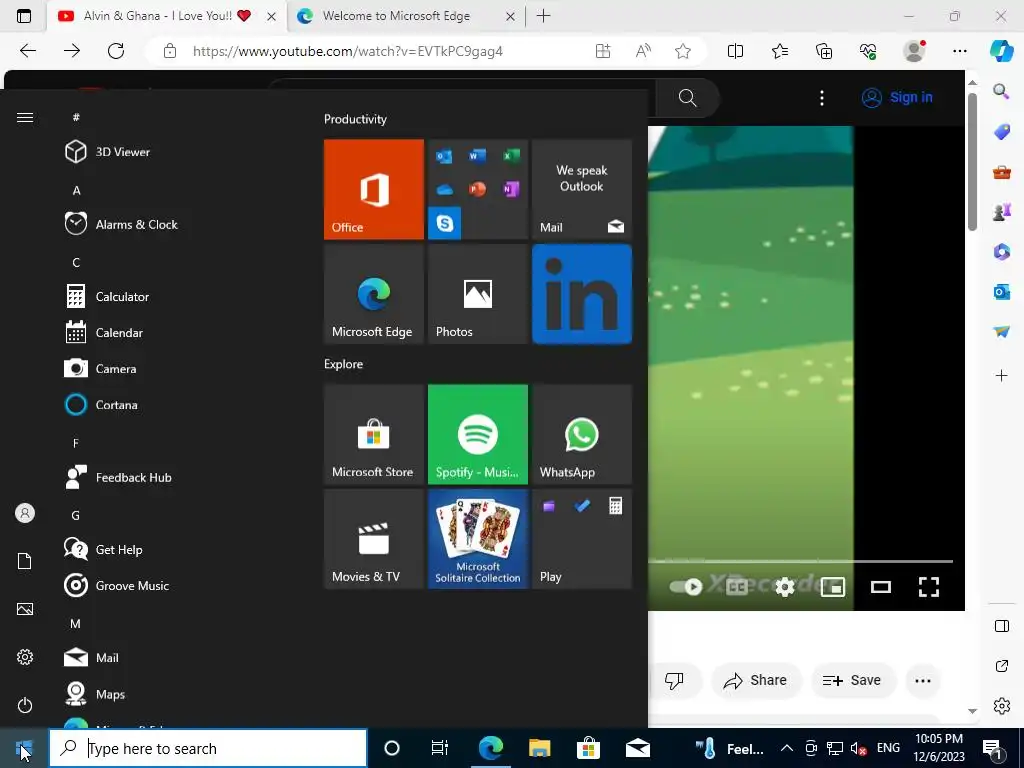
Task: Show hidden system tray icons
Action: [x=787, y=748]
